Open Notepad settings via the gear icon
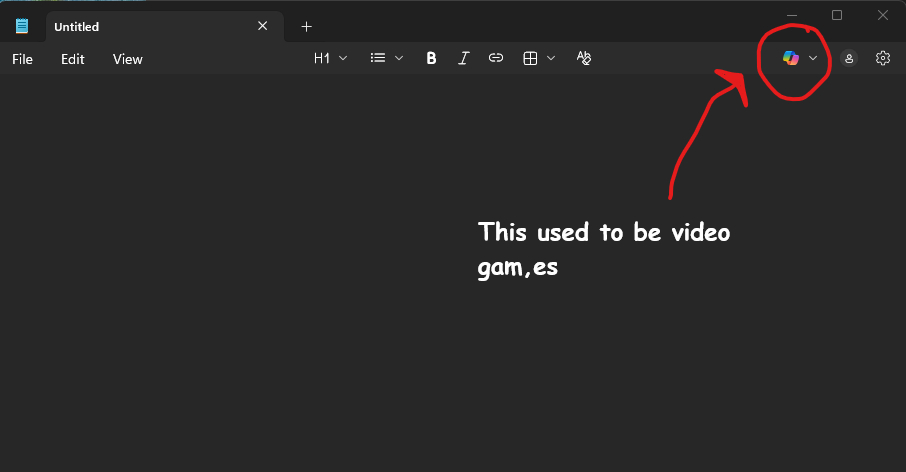The height and width of the screenshot is (472, 906). coord(882,59)
